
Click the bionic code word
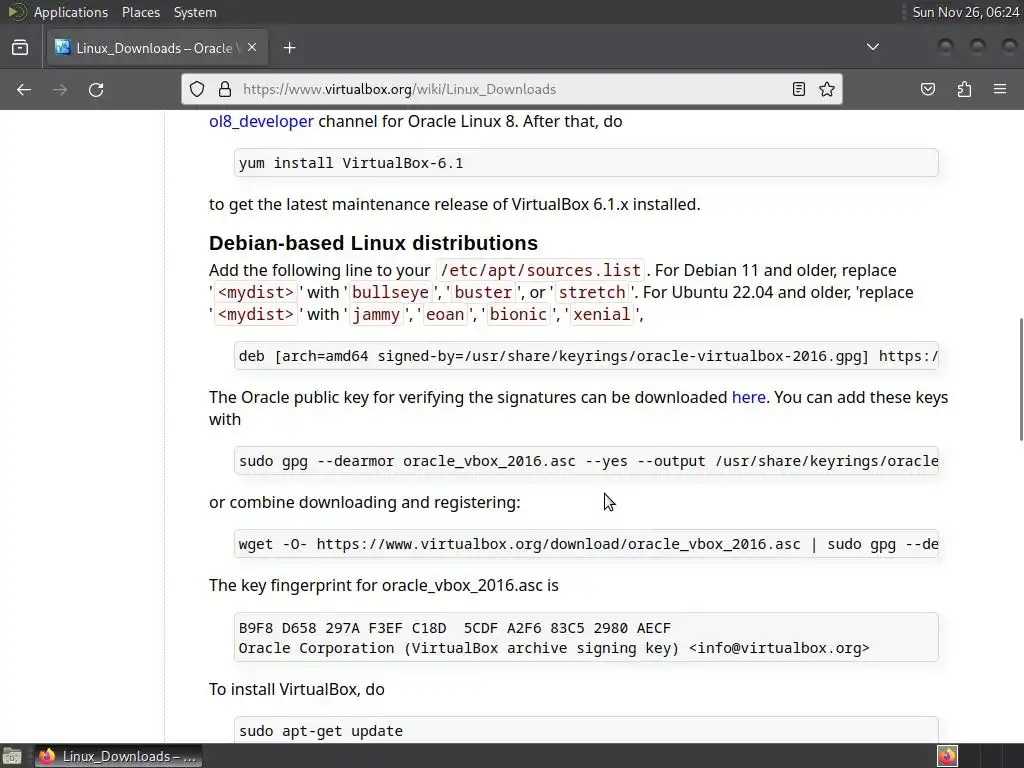(x=518, y=315)
